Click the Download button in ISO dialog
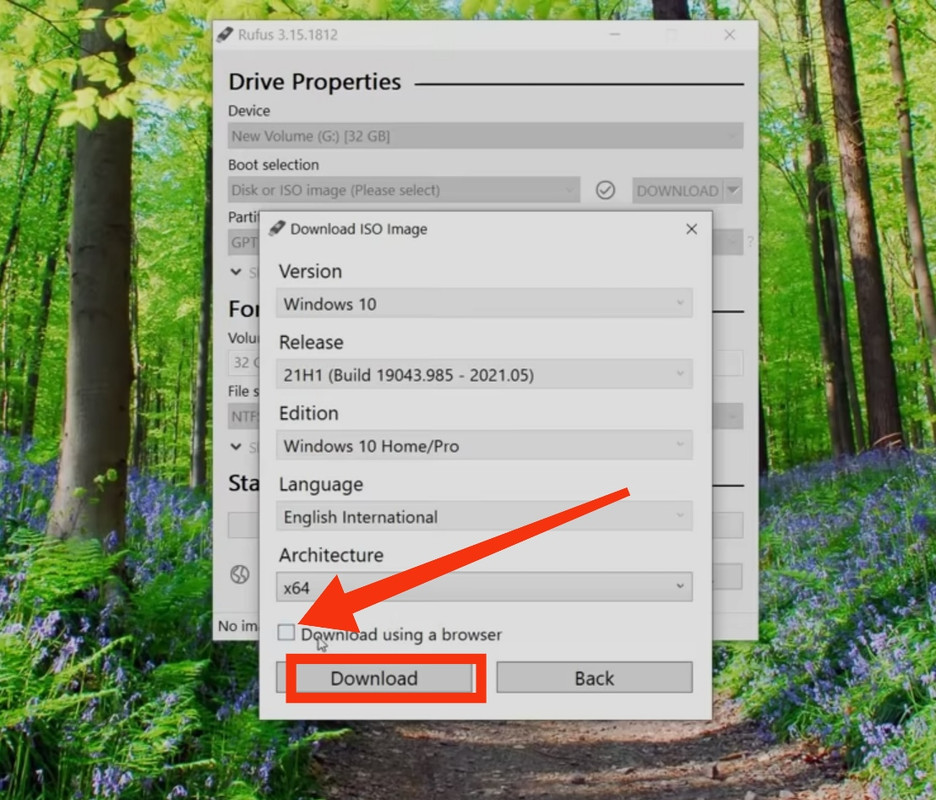The width and height of the screenshot is (936, 800). coord(375,678)
